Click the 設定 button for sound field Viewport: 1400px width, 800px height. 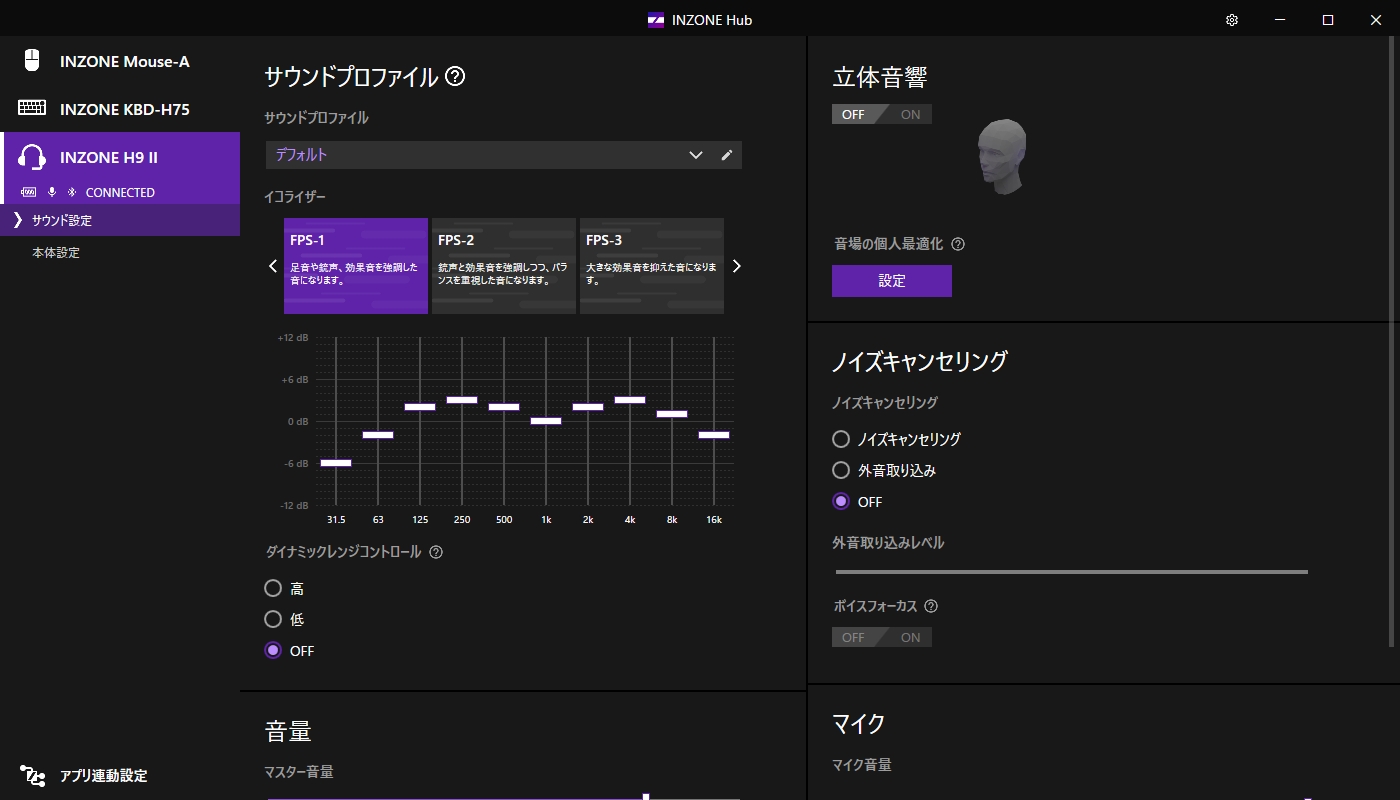coord(892,281)
